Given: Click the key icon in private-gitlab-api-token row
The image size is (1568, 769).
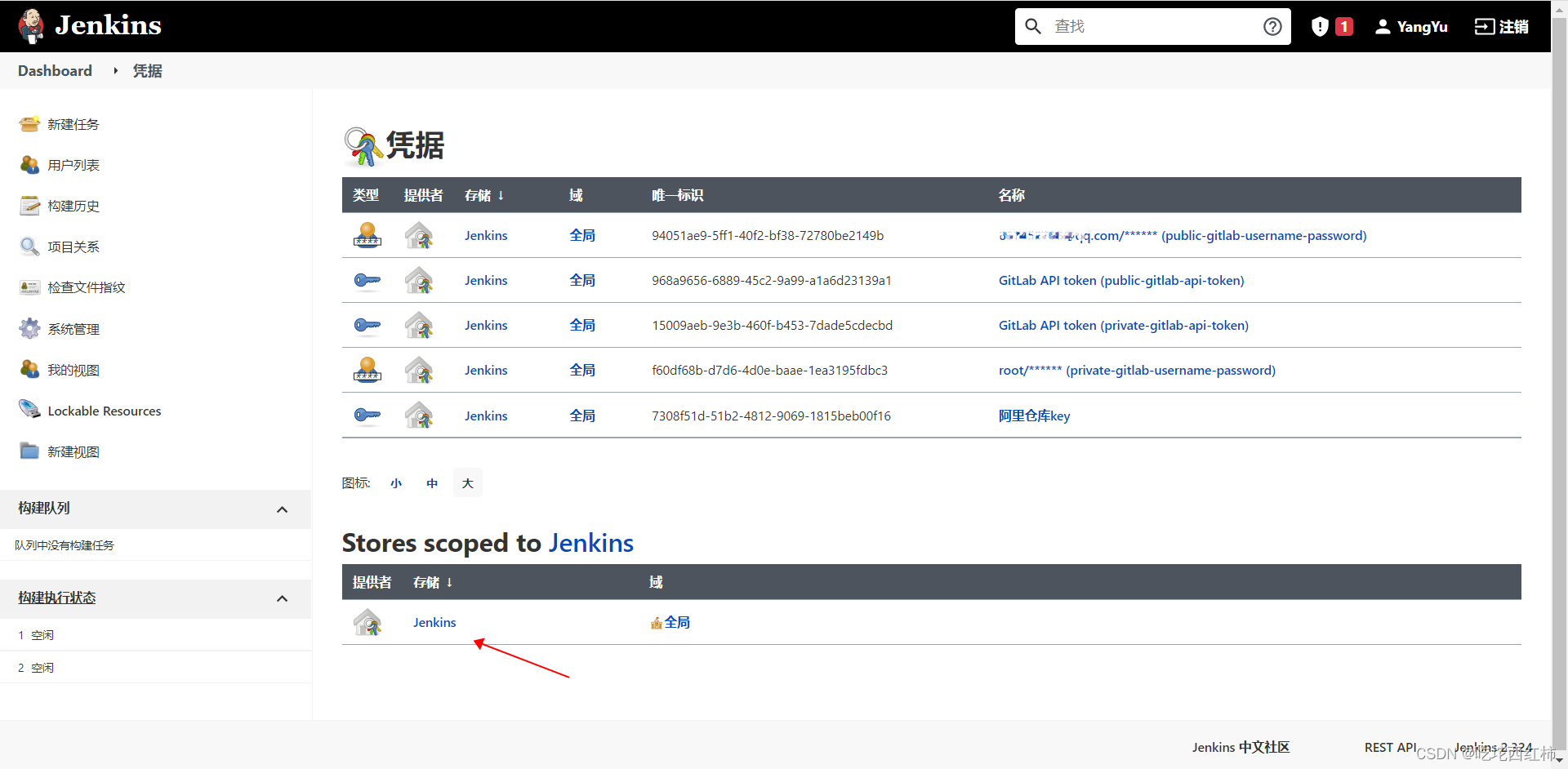Looking at the screenshot, I should pyautogui.click(x=367, y=325).
